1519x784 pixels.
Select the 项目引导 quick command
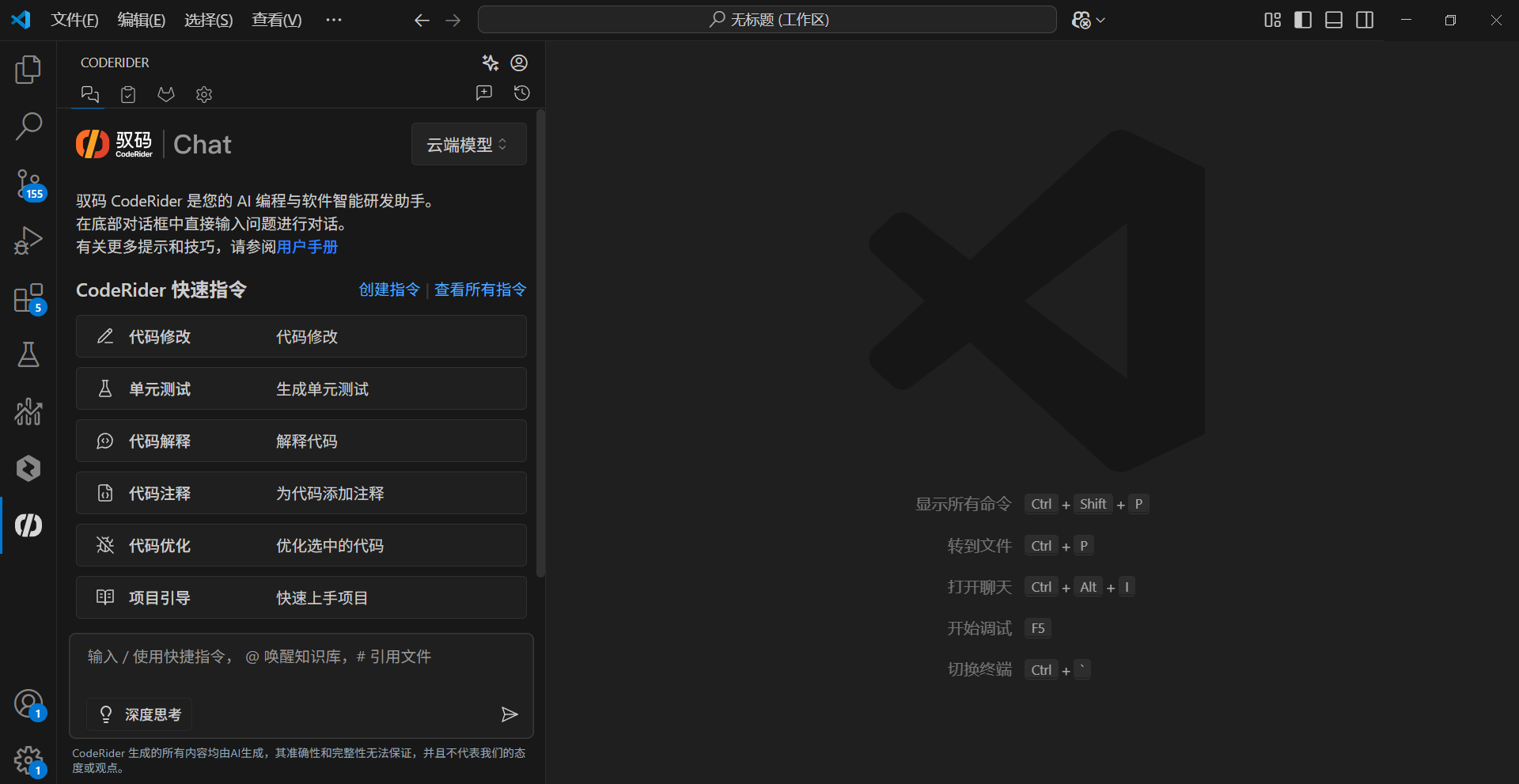click(301, 597)
